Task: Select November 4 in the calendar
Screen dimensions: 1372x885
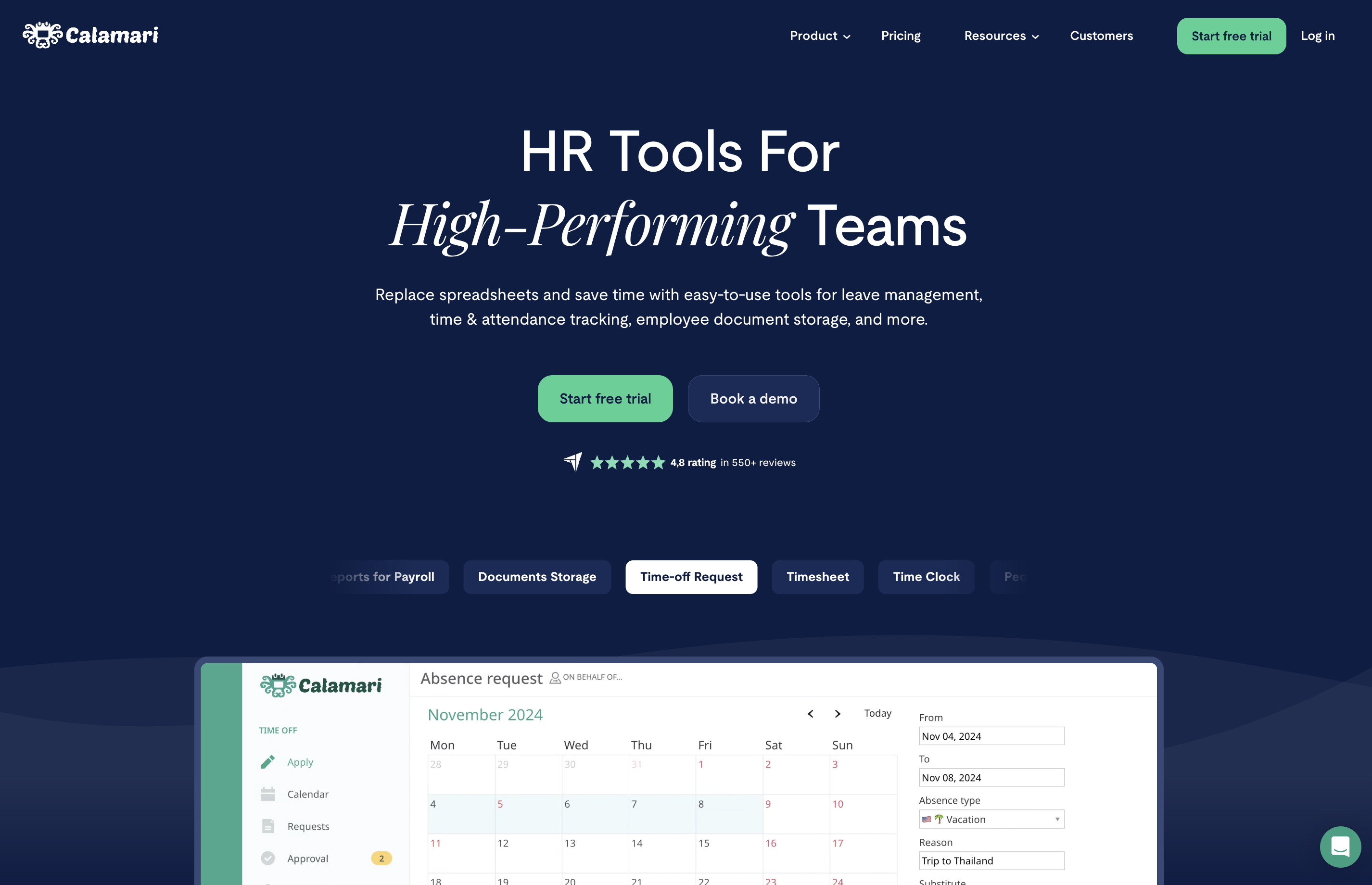Action: [x=461, y=814]
